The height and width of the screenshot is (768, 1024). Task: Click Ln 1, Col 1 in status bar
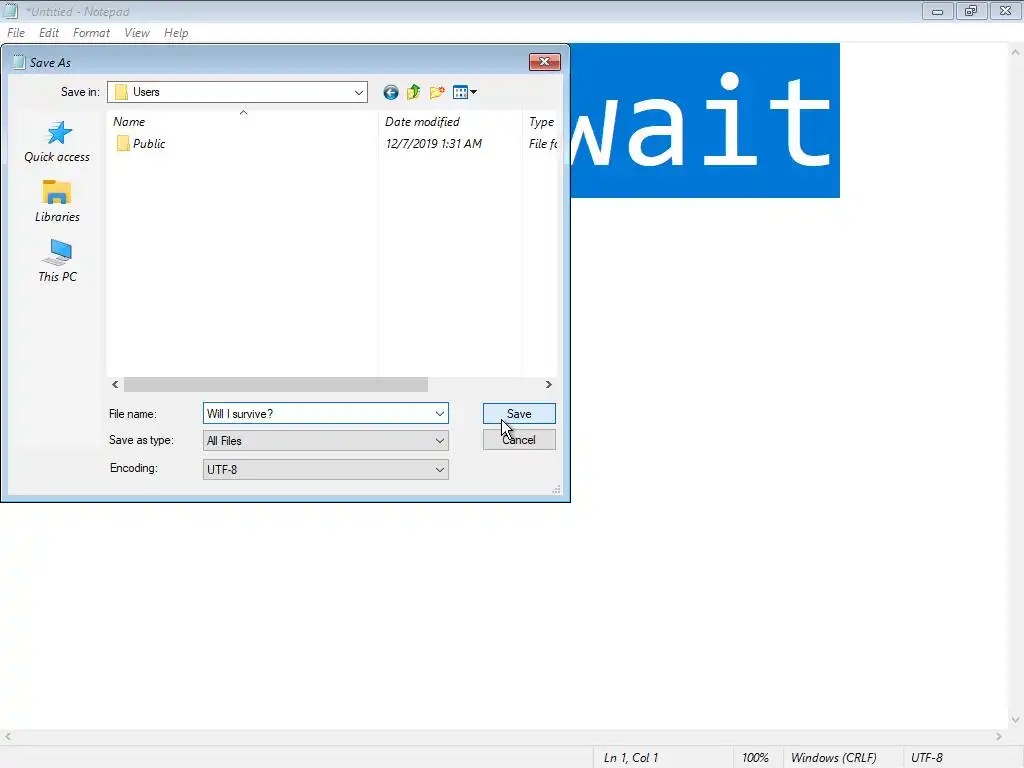pos(631,758)
